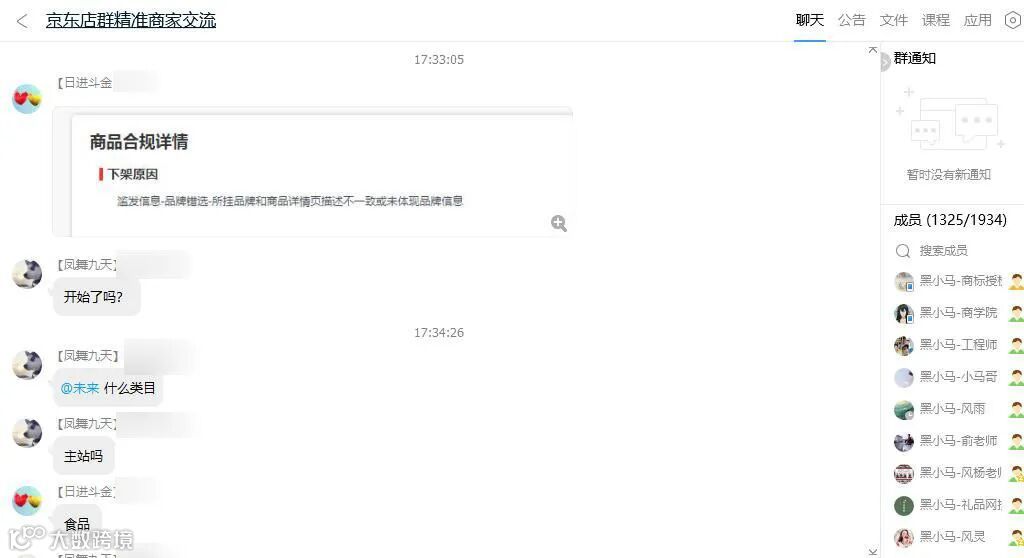Click avatar of 黑小马-礼品网拍

point(904,506)
